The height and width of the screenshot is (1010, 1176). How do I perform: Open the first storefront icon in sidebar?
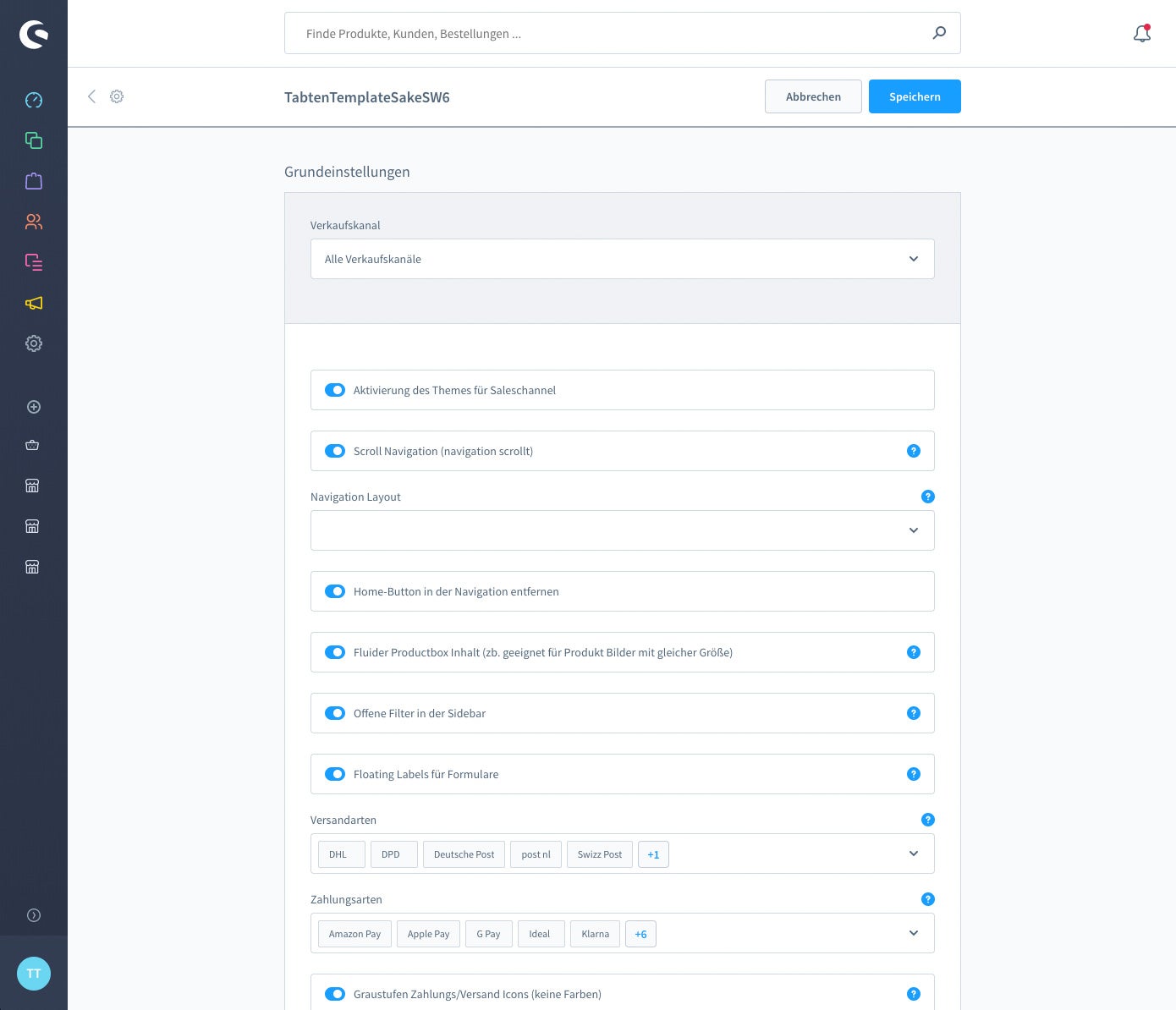coord(32,486)
